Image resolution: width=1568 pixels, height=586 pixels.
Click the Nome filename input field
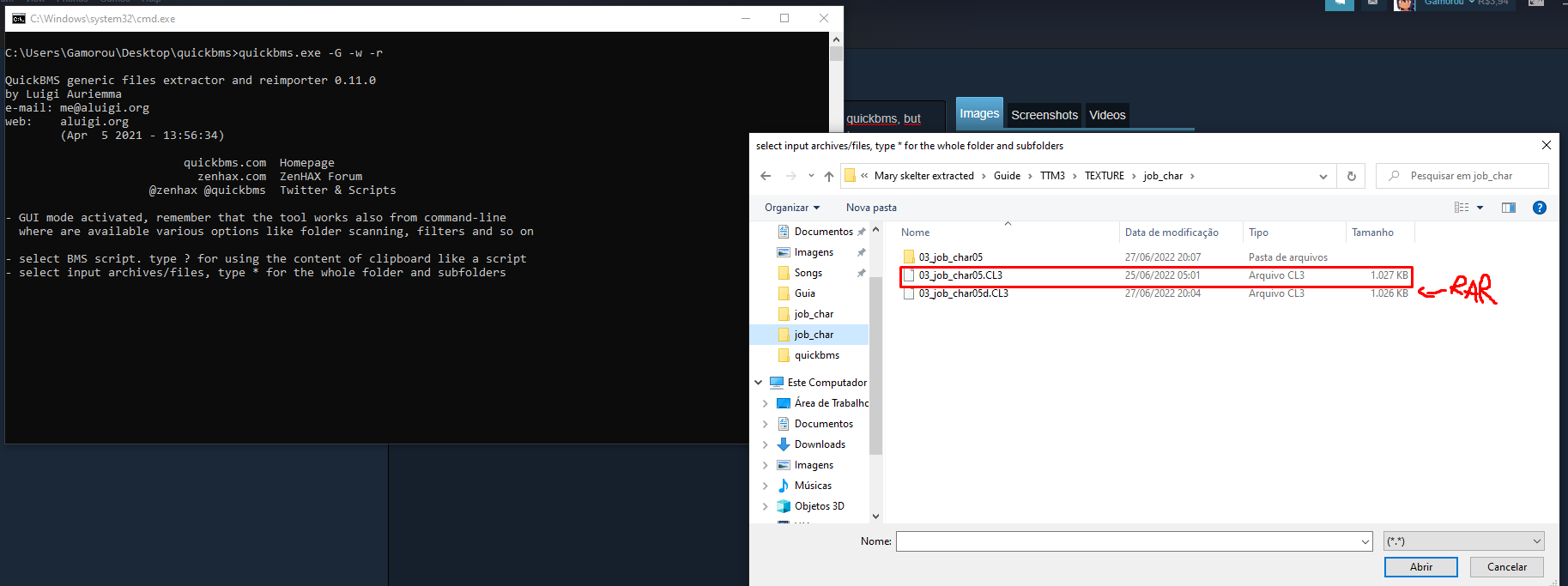point(1127,541)
